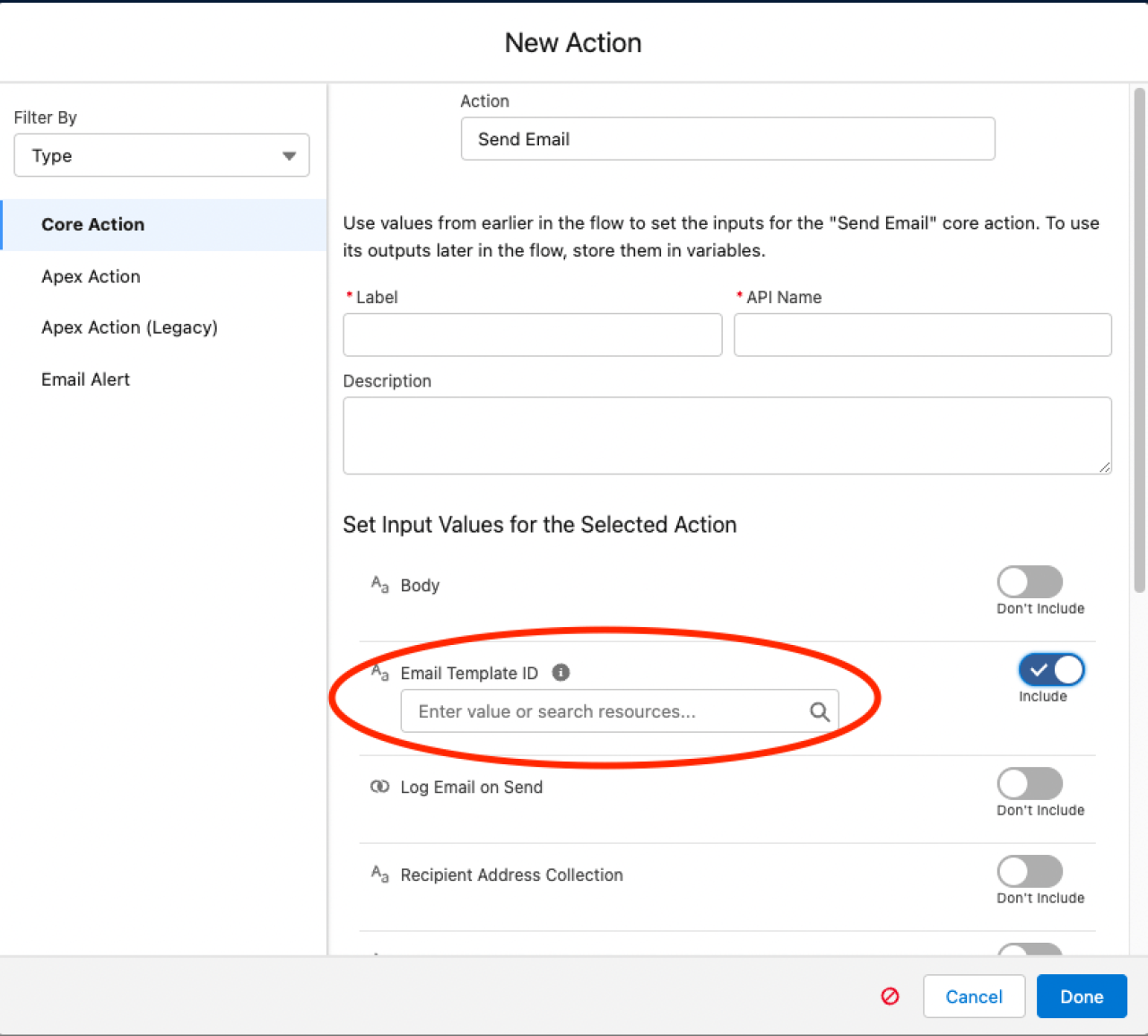Select Core Action category
Screen dimensions: 1148x1036
click(163, 224)
